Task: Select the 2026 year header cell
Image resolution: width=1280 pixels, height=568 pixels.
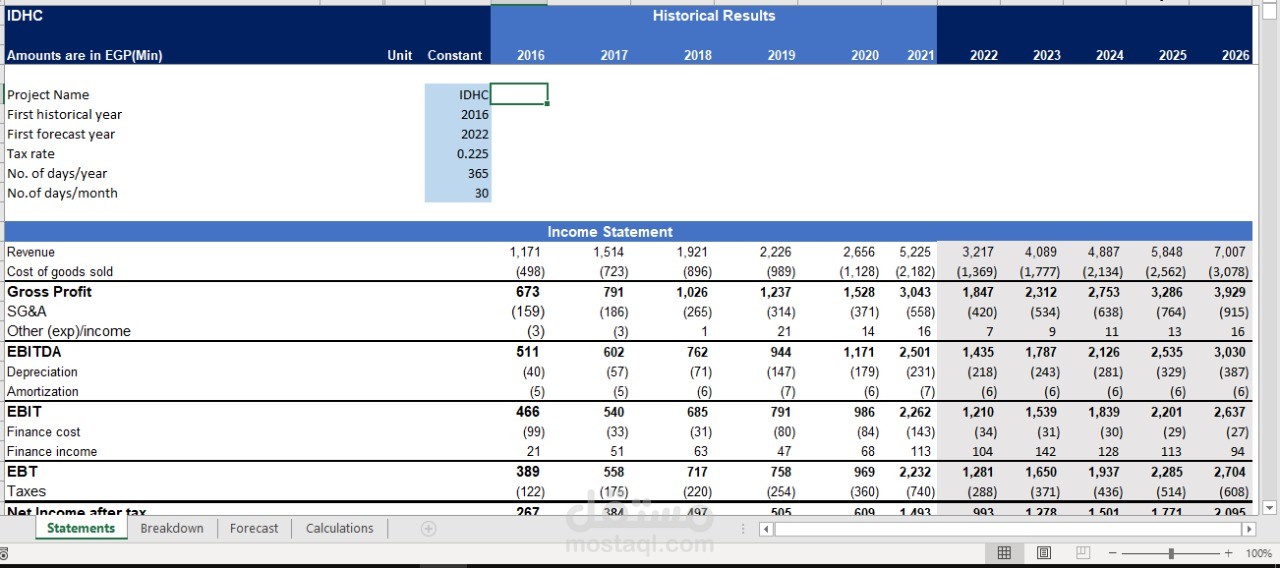Action: (1235, 55)
